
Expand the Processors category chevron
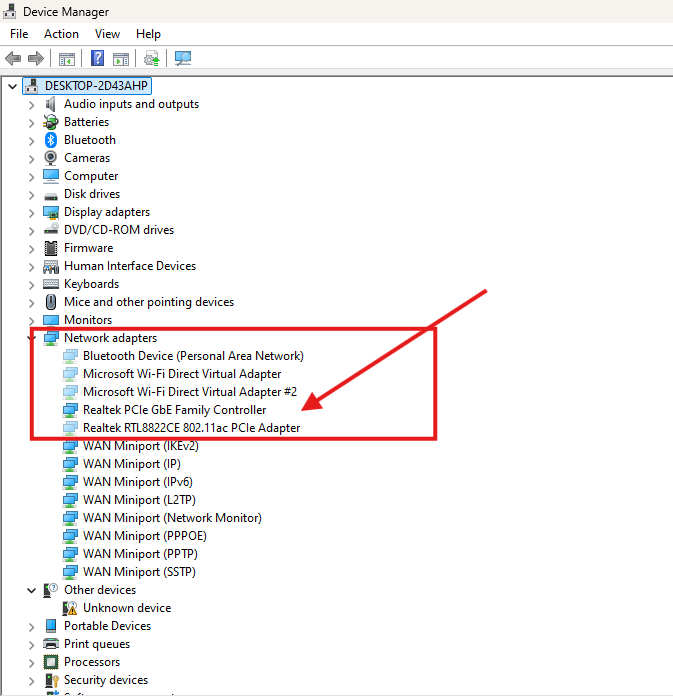coord(31,663)
